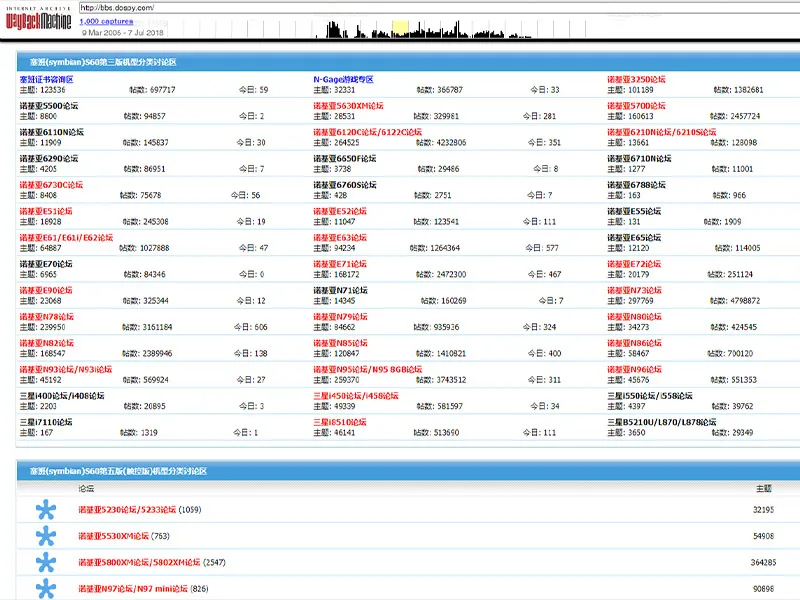Image resolution: width=800 pixels, height=600 pixels.
Task: Open the Nokia E52 forum
Action: (340, 211)
